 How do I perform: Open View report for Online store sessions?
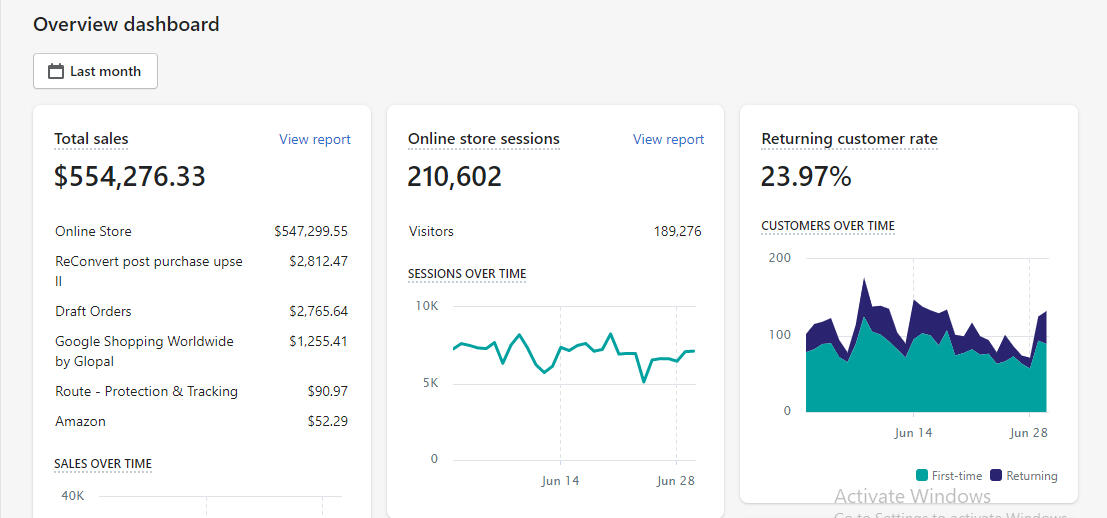pyautogui.click(x=668, y=140)
